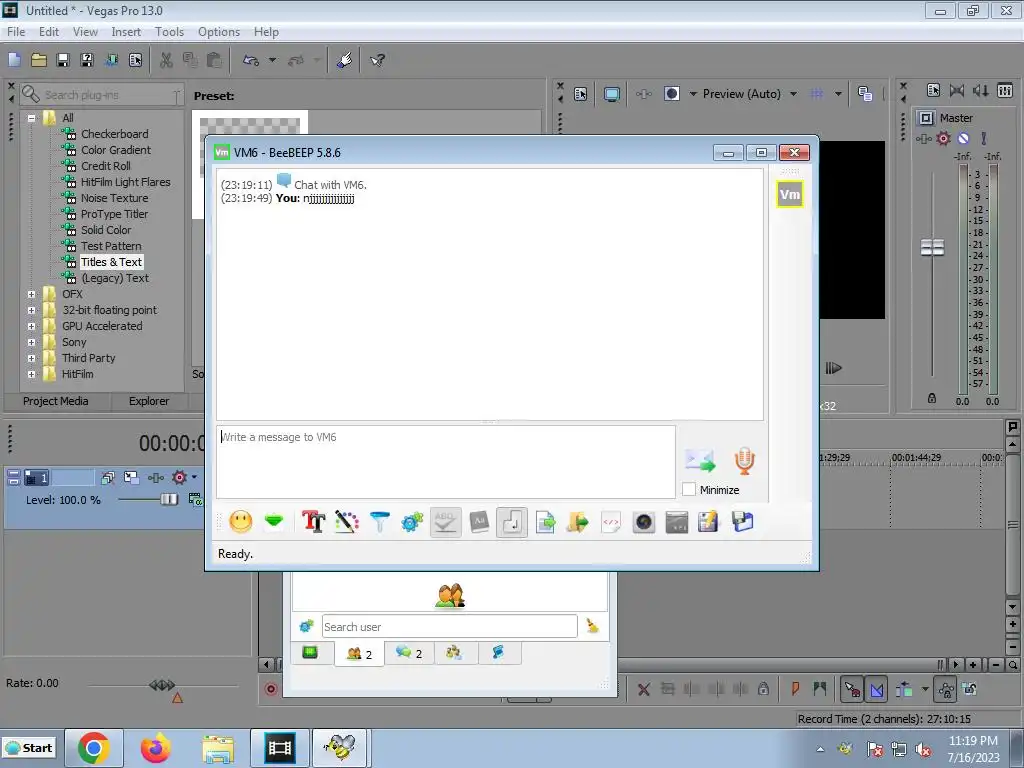
Task: Click the dark window icon in chat toolbar
Action: [x=677, y=522]
